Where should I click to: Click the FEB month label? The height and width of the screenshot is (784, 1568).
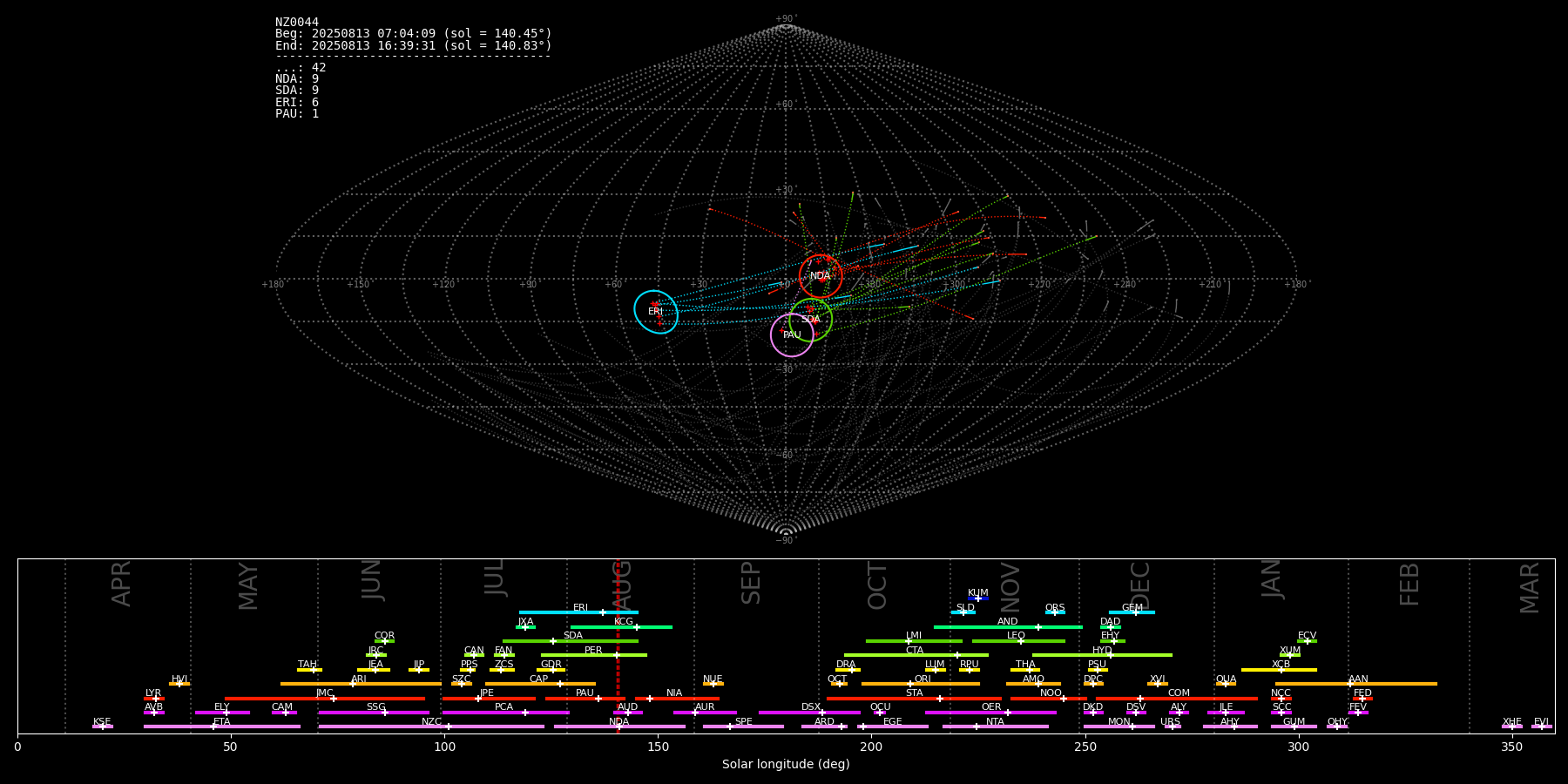tap(1409, 584)
